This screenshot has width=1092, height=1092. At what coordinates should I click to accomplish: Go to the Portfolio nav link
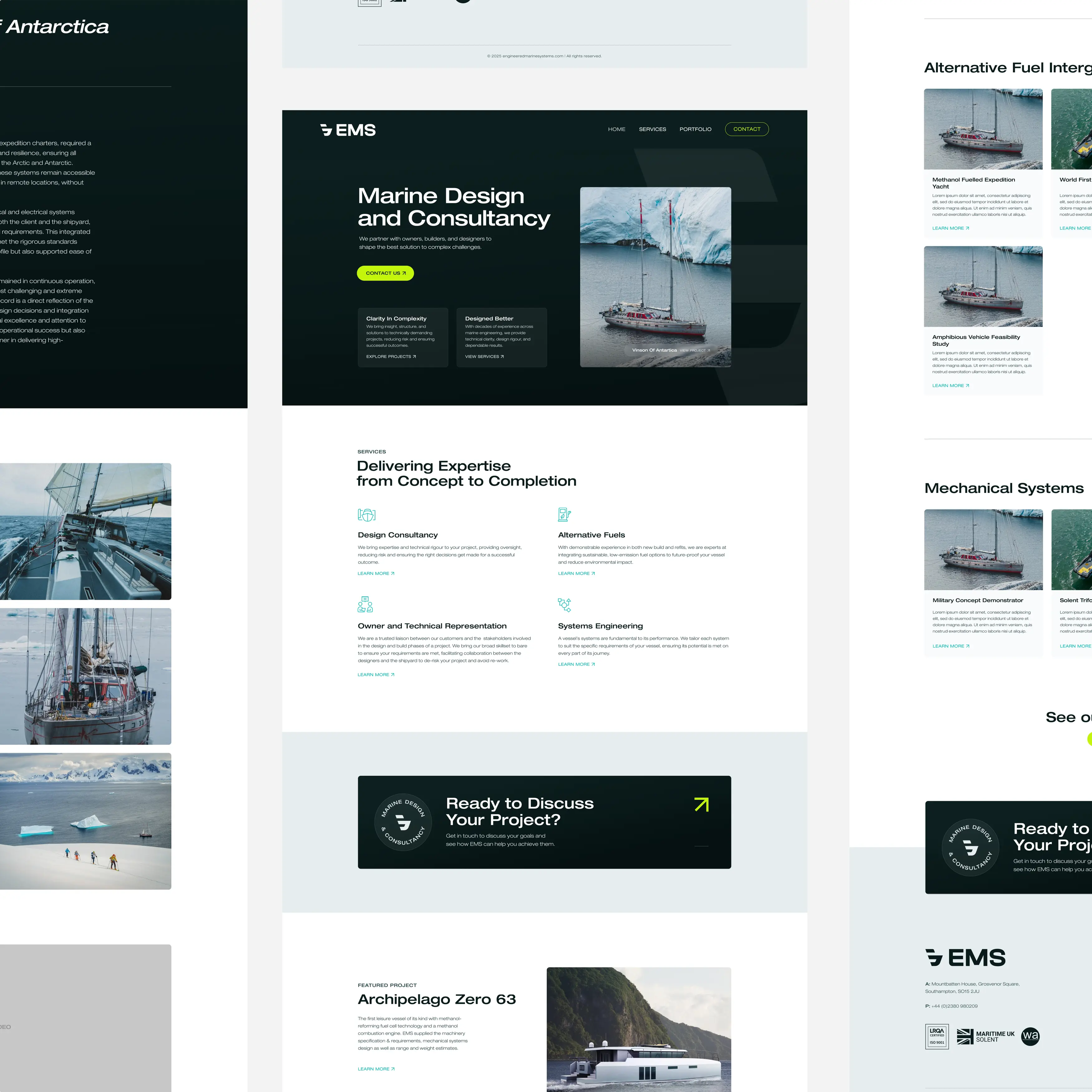pyautogui.click(x=695, y=129)
